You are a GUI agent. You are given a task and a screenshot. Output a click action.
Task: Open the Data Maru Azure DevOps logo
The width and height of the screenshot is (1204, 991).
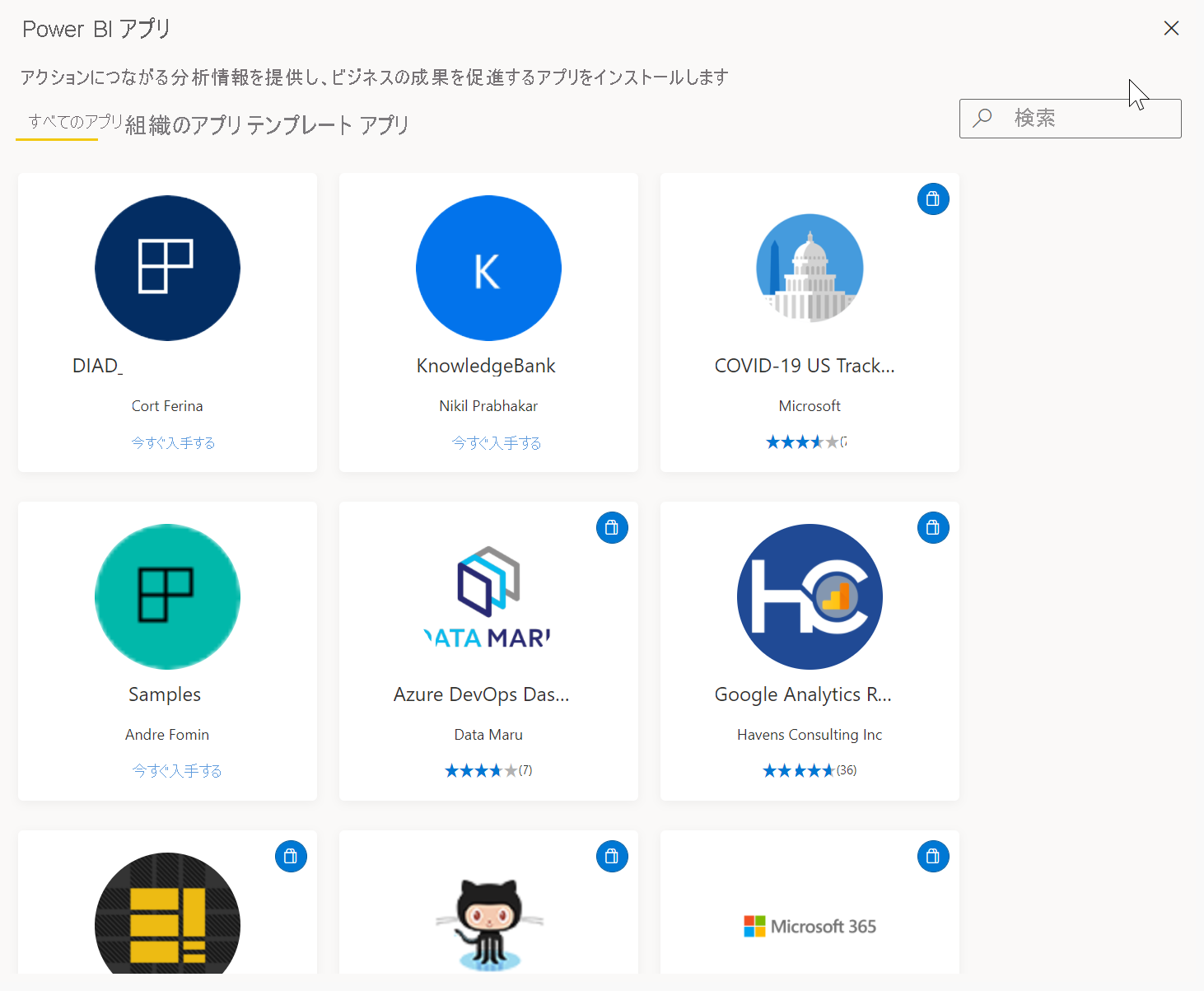point(488,596)
